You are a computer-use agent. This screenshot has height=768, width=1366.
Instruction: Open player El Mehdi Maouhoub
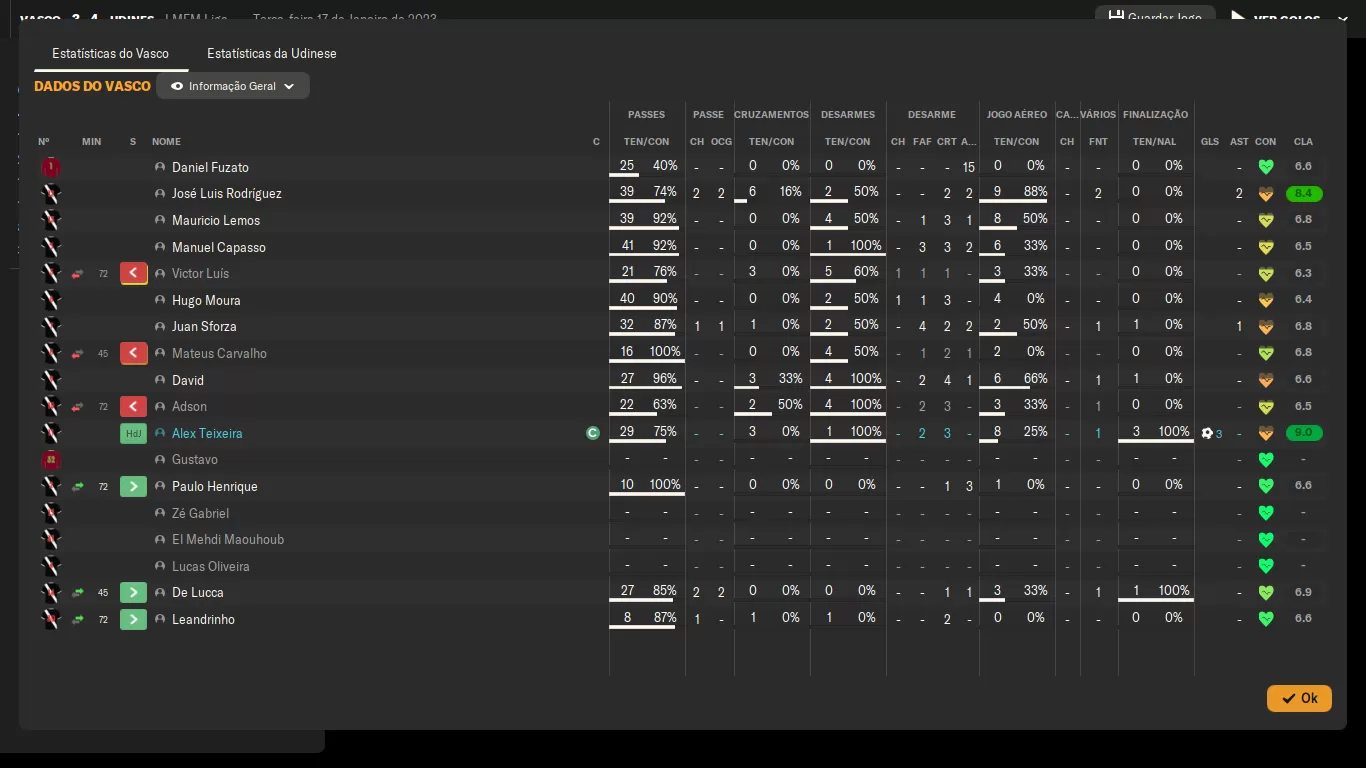(x=228, y=539)
